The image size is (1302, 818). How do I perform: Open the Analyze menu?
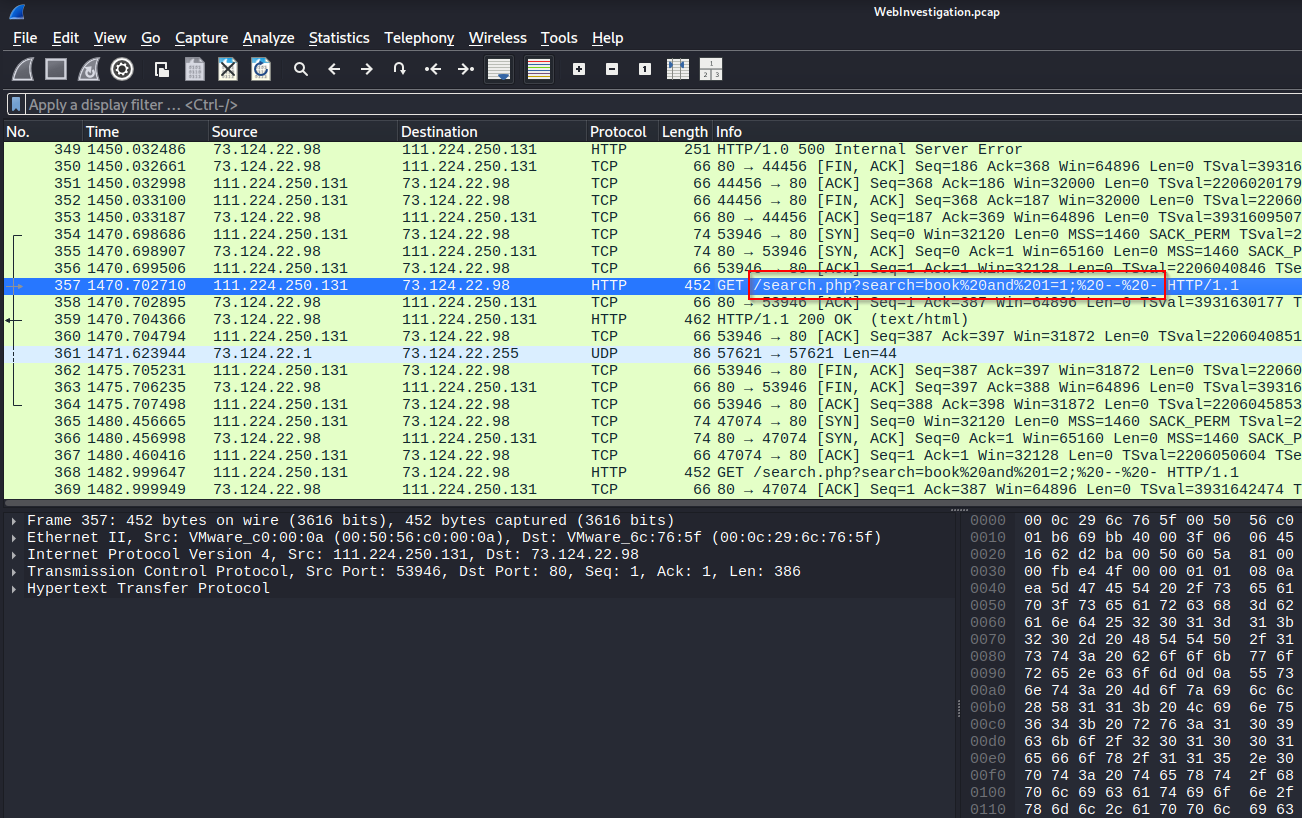pyautogui.click(x=268, y=38)
